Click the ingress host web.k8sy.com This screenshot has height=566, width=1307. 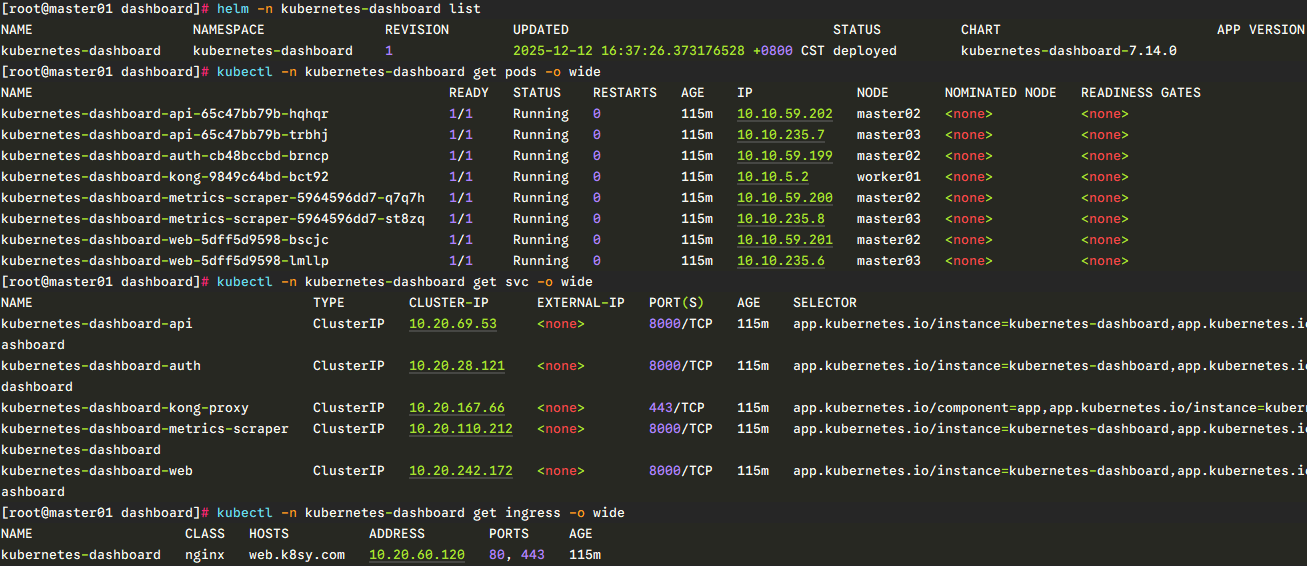296,555
